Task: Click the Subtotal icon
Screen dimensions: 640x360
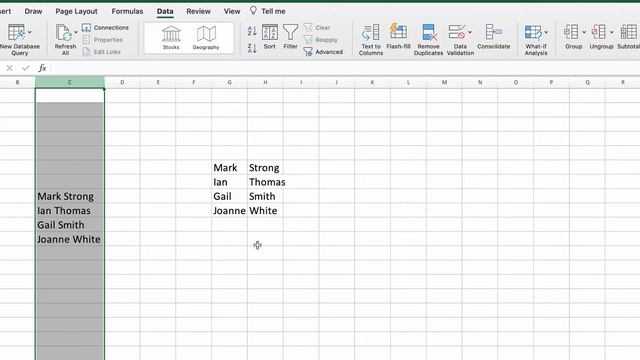Action: pos(629,32)
